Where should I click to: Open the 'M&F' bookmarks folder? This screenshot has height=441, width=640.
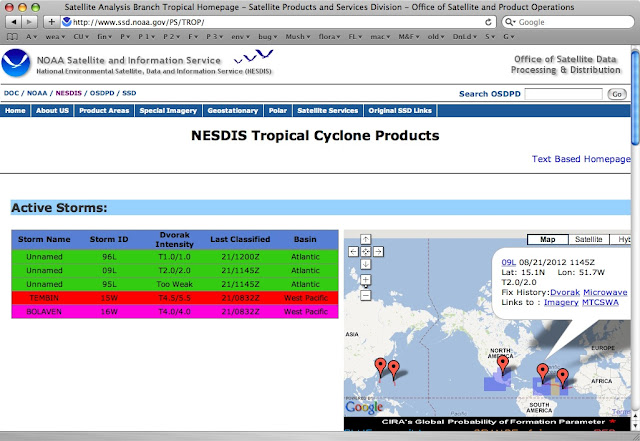pos(409,37)
